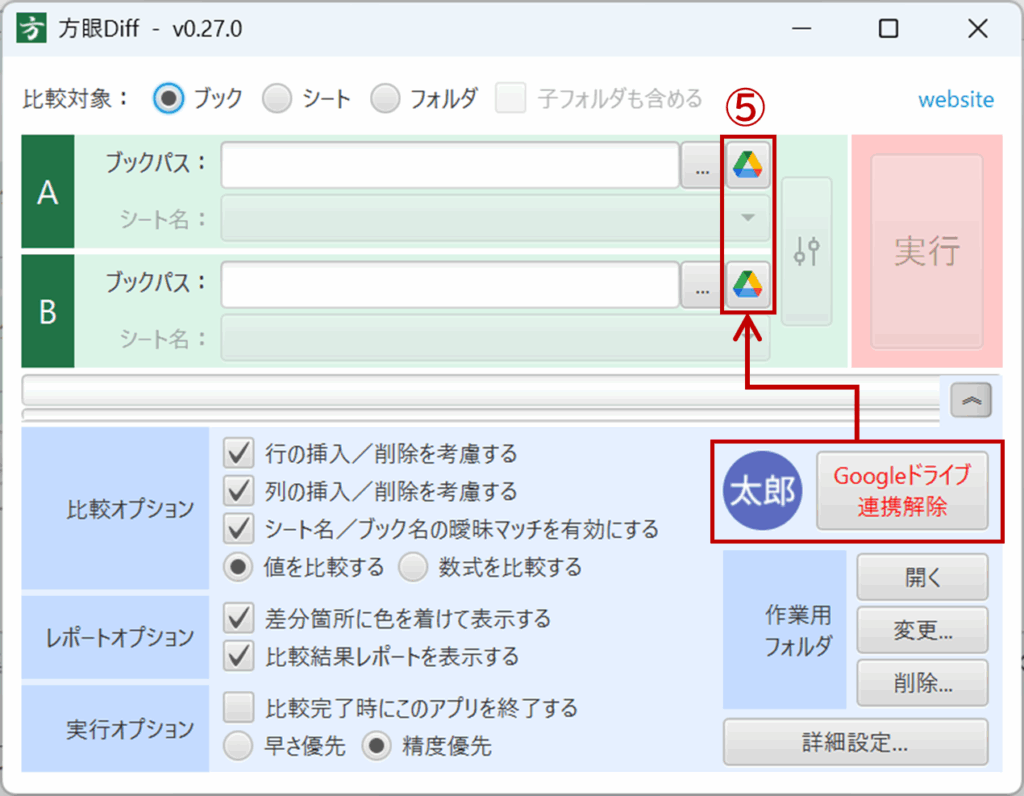This screenshot has height=796, width=1024.
Task: Open the sheet name dropdown for A
Action: click(x=748, y=218)
